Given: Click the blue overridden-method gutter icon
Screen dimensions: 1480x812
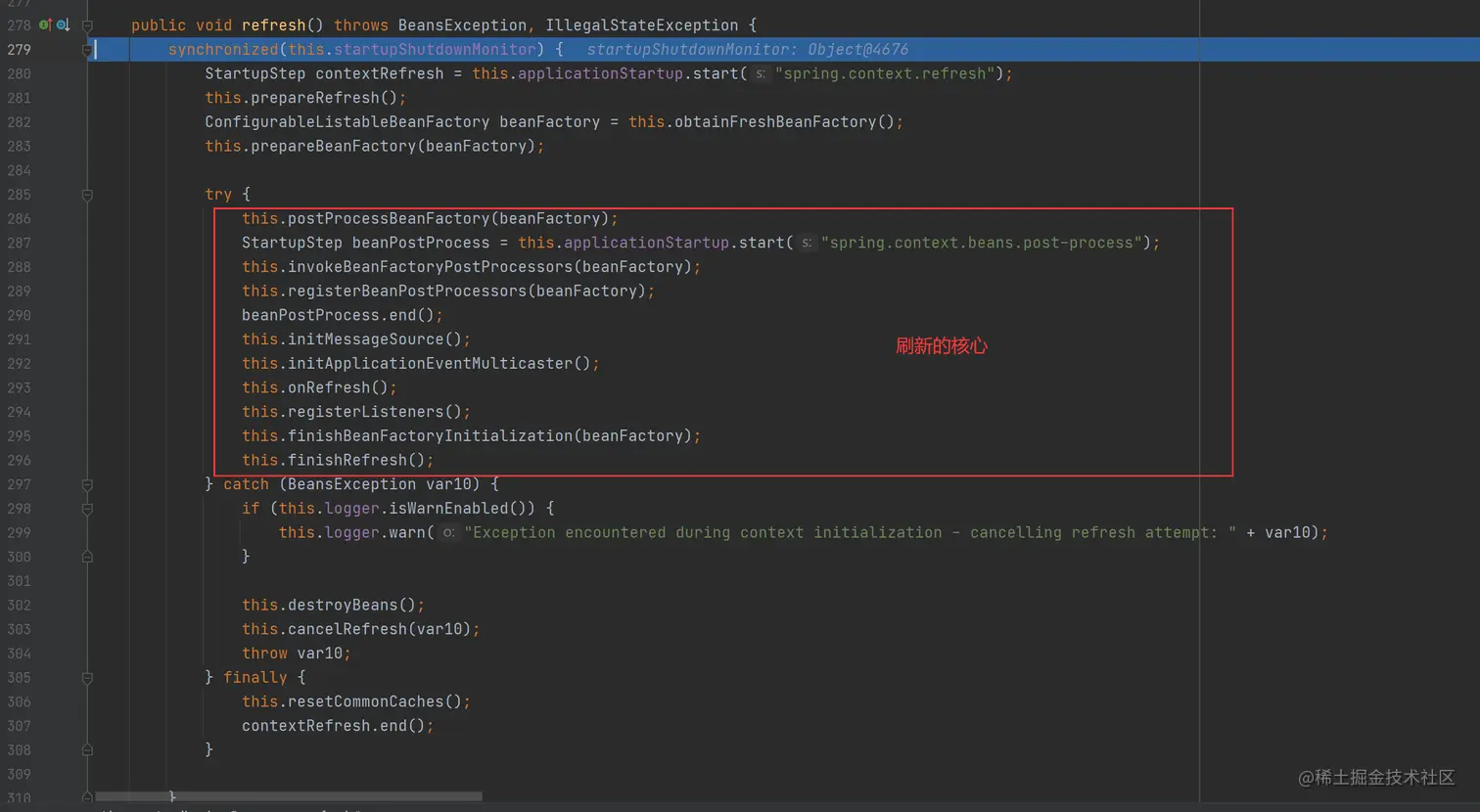Looking at the screenshot, I should [x=63, y=24].
